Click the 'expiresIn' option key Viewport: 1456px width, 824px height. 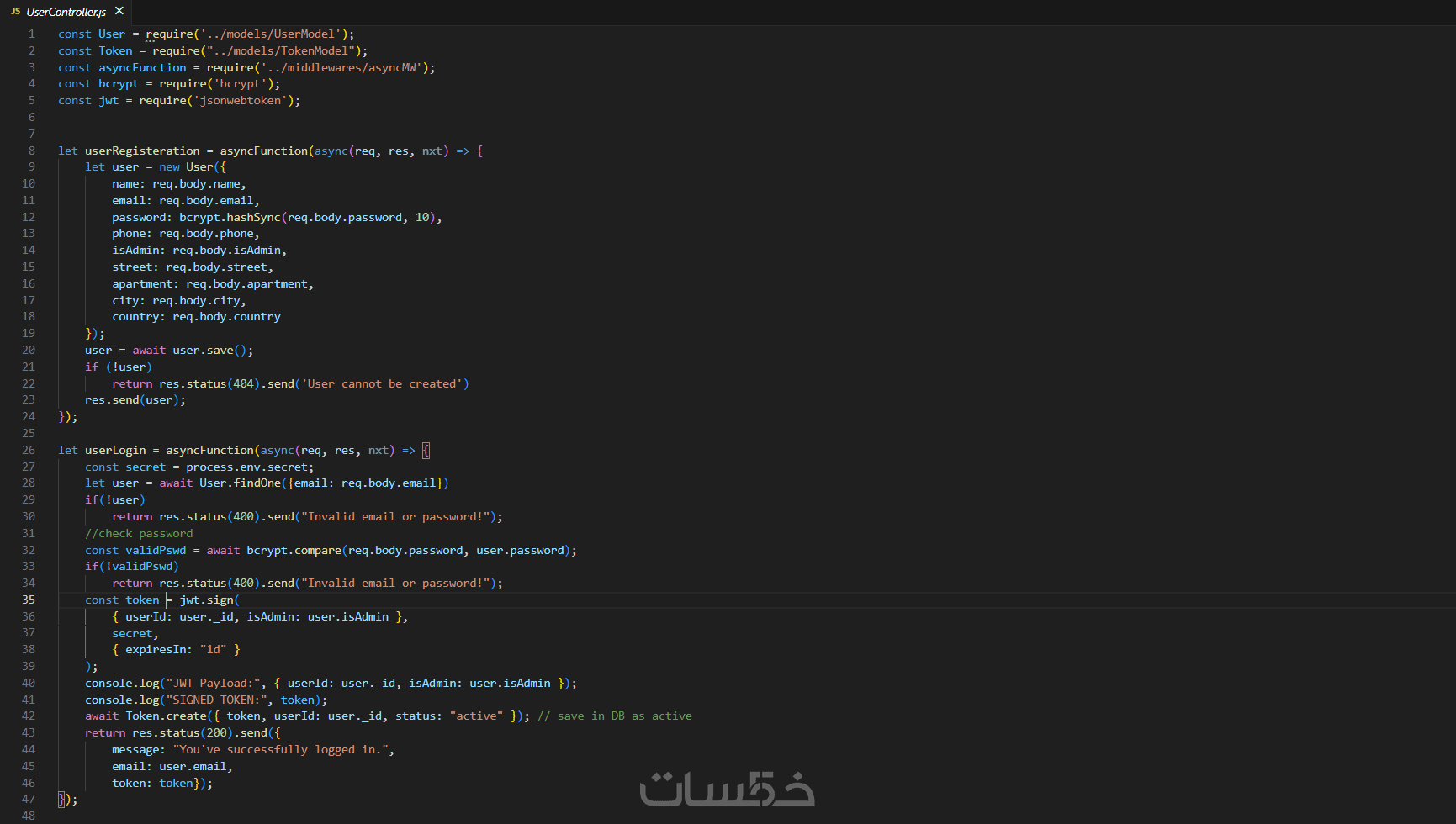(156, 649)
